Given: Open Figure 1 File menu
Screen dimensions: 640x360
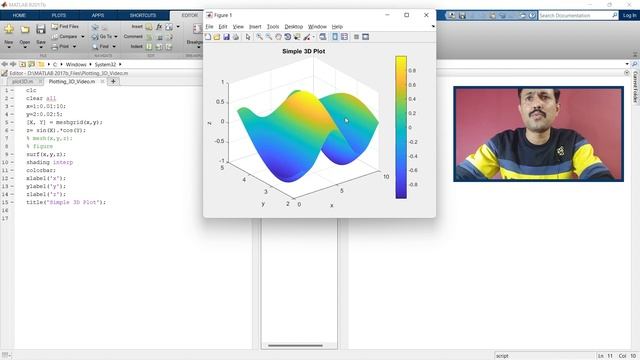Looking at the screenshot, I should pyautogui.click(x=209, y=27).
